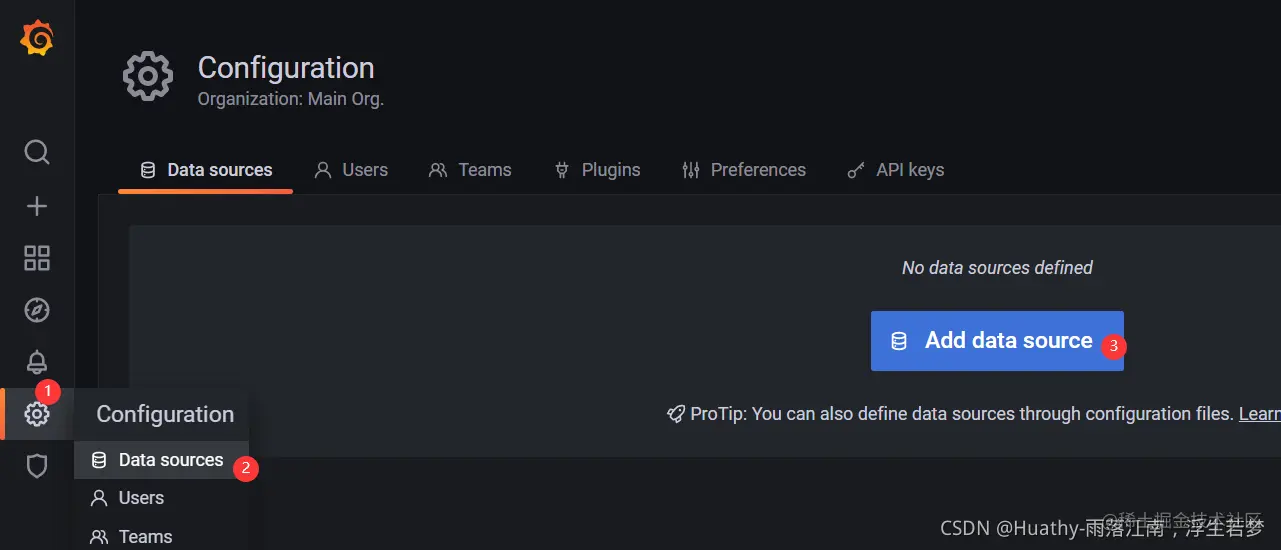Open the search magnifier in sidebar
Viewport: 1281px width, 550px height.
(37, 152)
